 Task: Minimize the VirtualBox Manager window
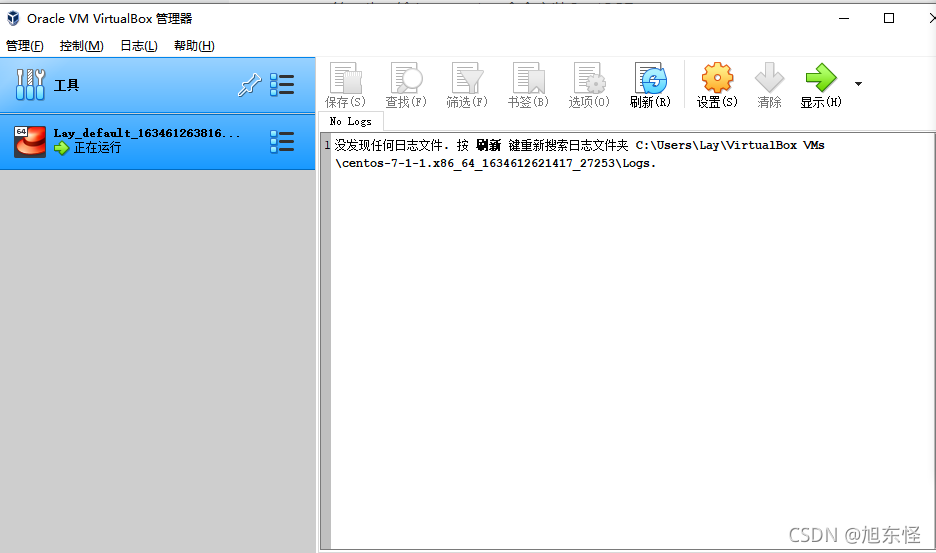843,19
